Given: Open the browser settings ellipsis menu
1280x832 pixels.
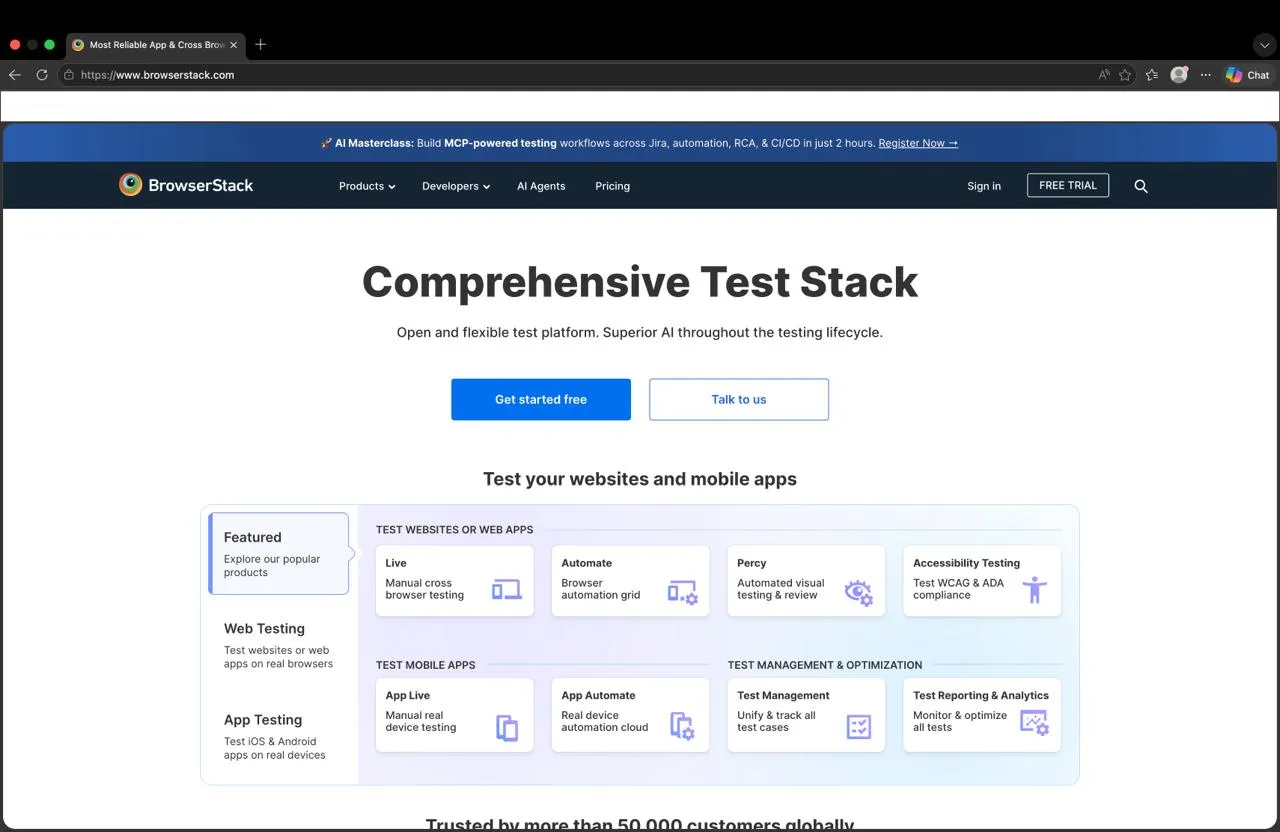Looking at the screenshot, I should coord(1206,75).
